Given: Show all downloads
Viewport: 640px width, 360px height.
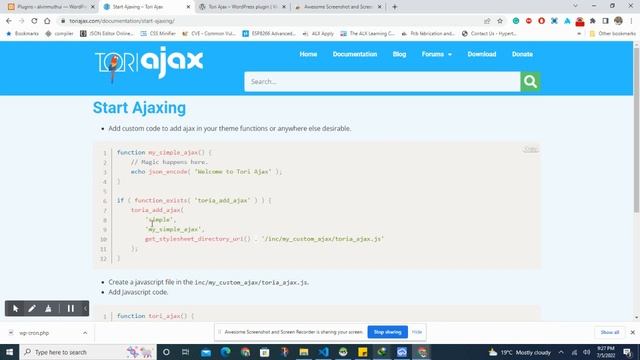Looking at the screenshot, I should coord(609,332).
